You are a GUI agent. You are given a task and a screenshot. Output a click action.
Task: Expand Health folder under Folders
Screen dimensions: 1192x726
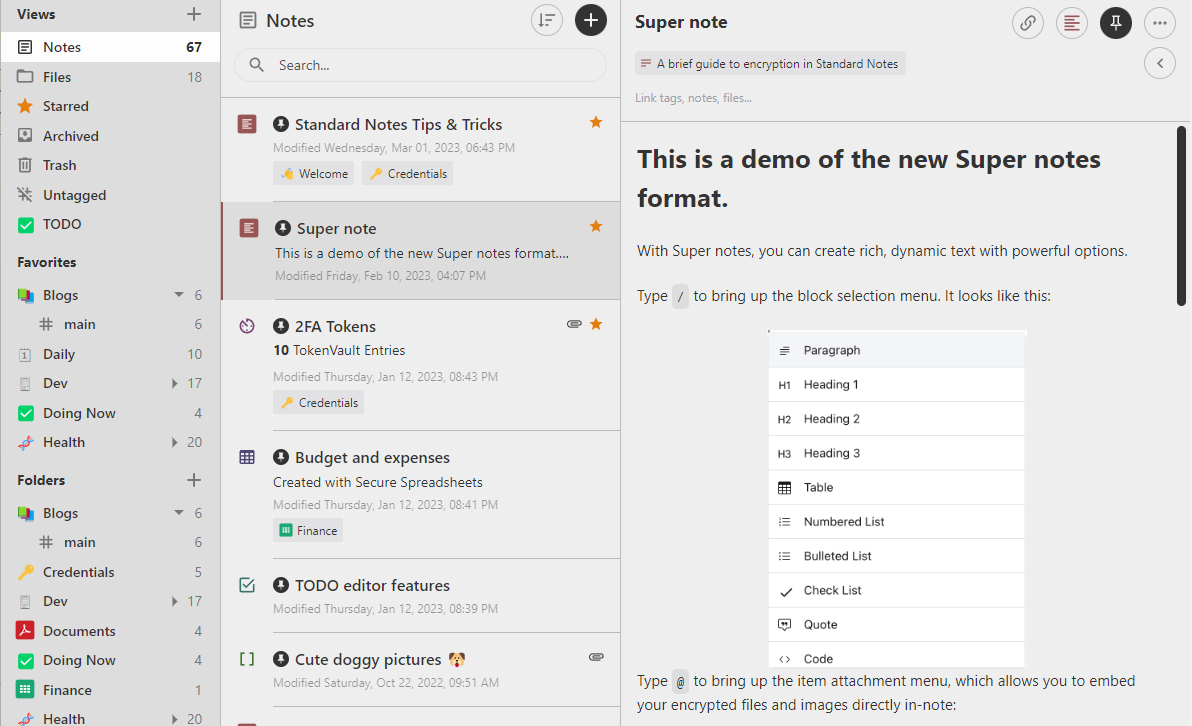coord(175,719)
